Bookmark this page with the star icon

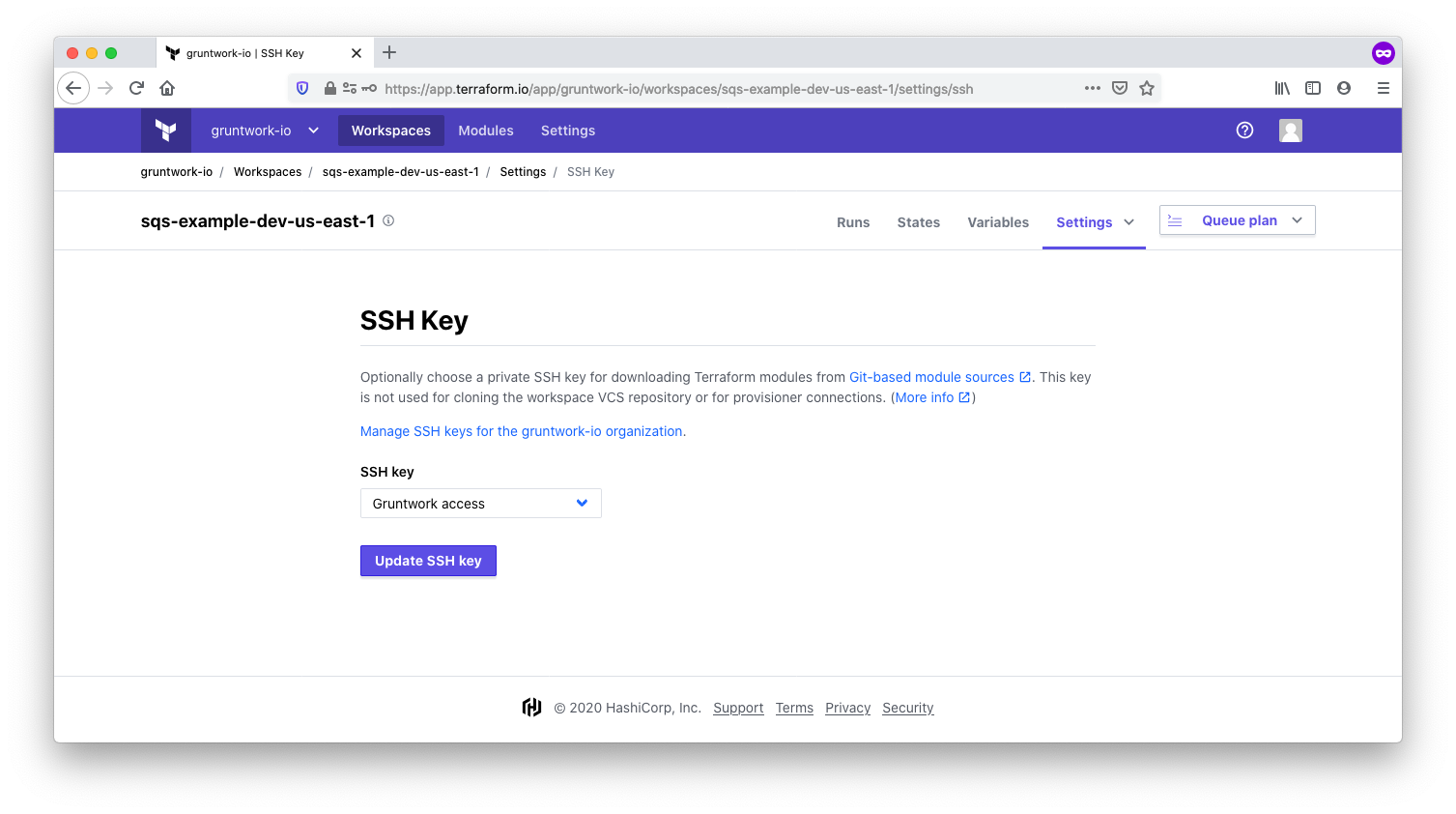point(1146,88)
